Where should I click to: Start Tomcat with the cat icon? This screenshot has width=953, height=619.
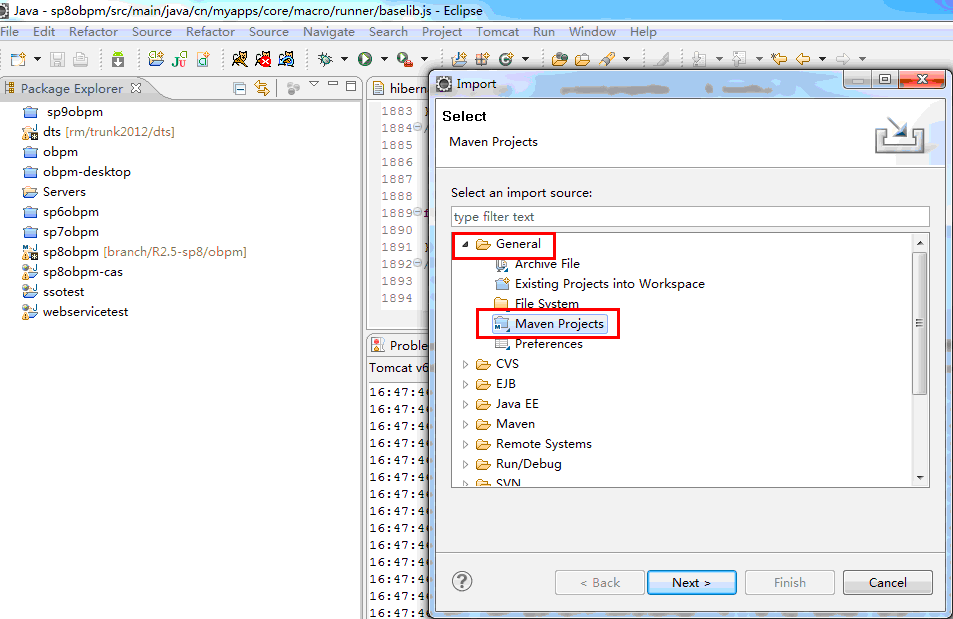pyautogui.click(x=239, y=59)
